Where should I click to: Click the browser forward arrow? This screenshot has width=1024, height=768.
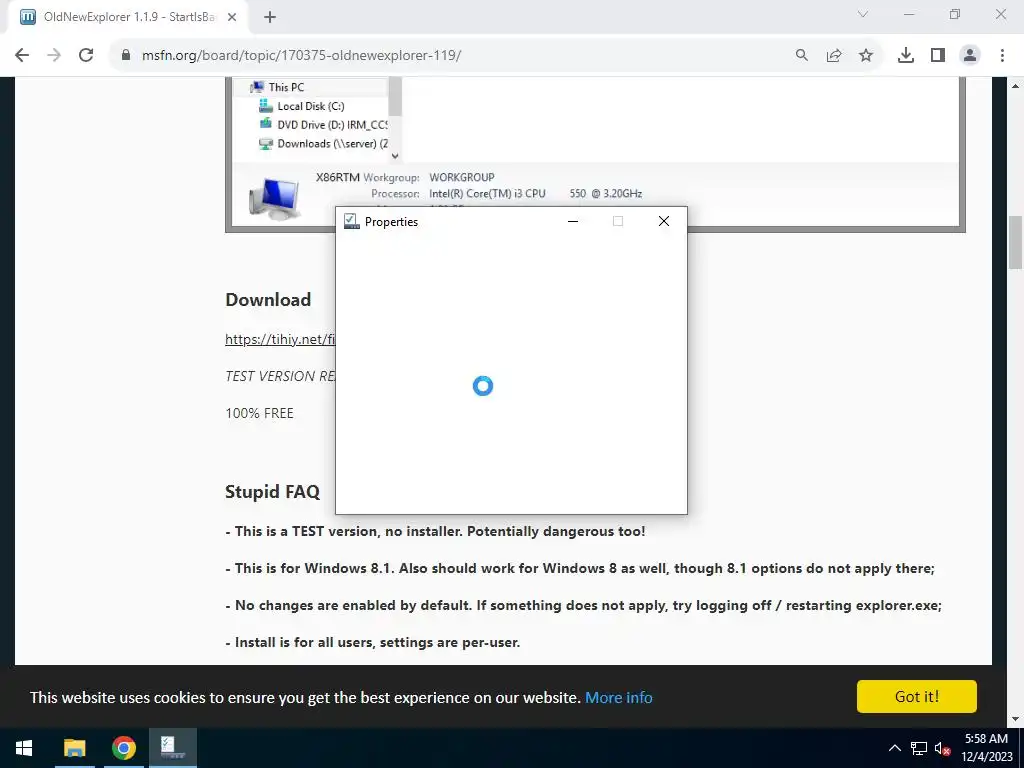(x=54, y=56)
